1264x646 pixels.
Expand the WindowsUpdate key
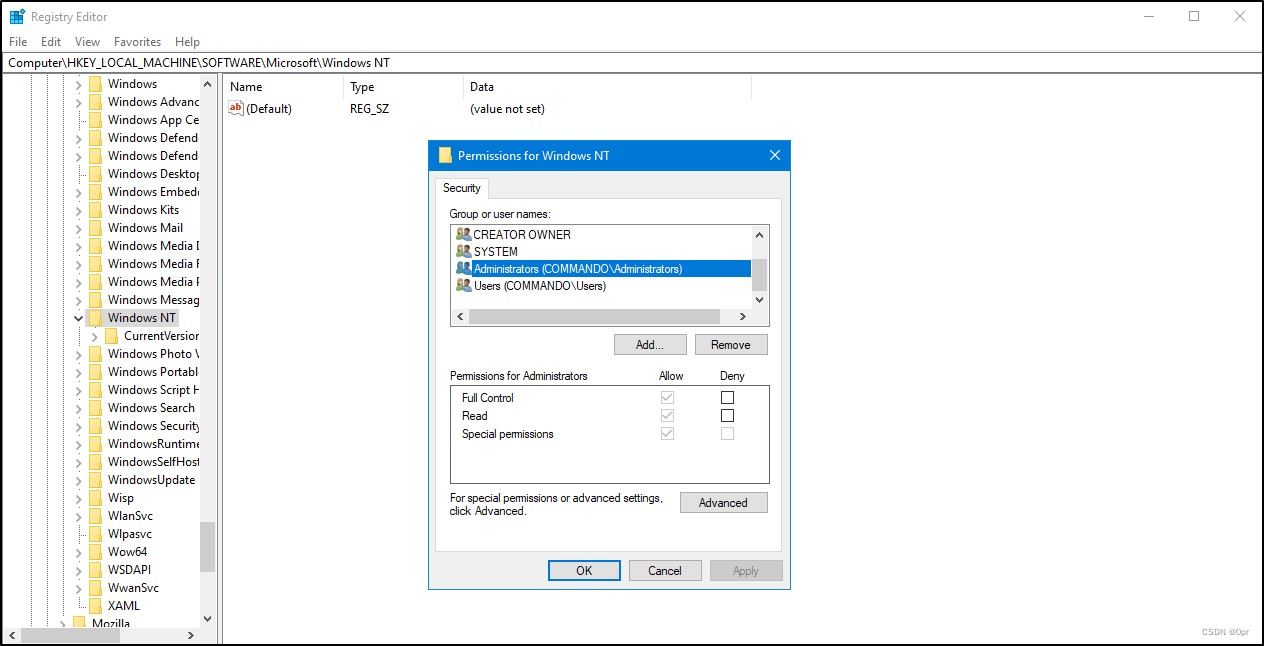tap(79, 480)
